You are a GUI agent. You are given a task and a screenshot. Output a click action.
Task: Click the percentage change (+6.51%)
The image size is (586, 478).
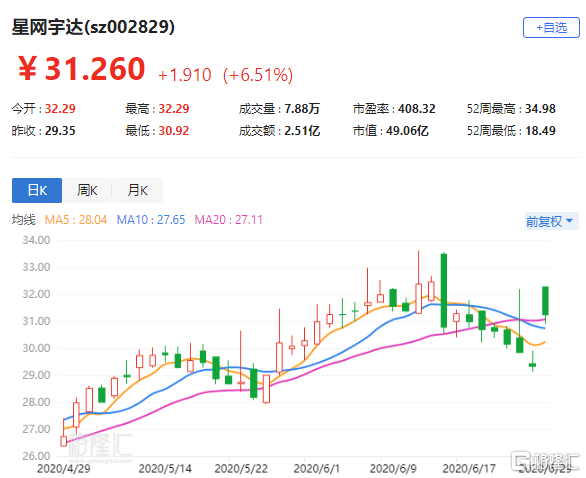[x=258, y=75]
